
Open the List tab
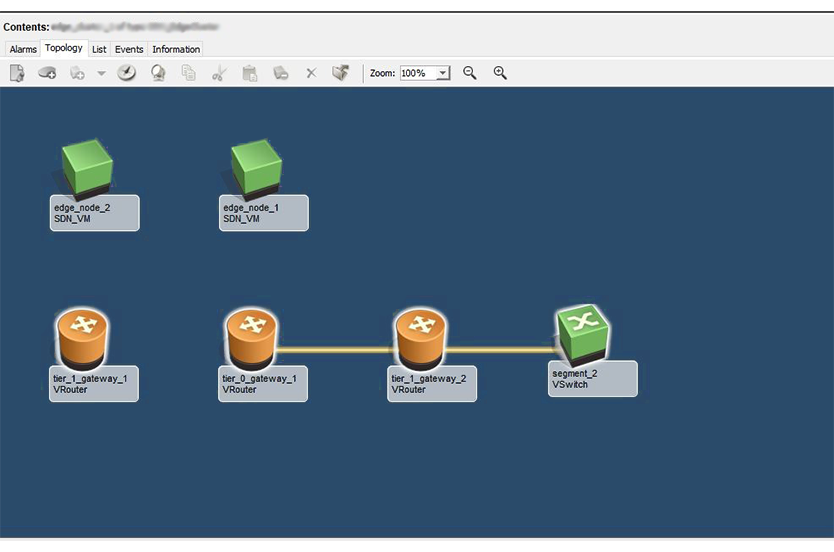tap(99, 49)
